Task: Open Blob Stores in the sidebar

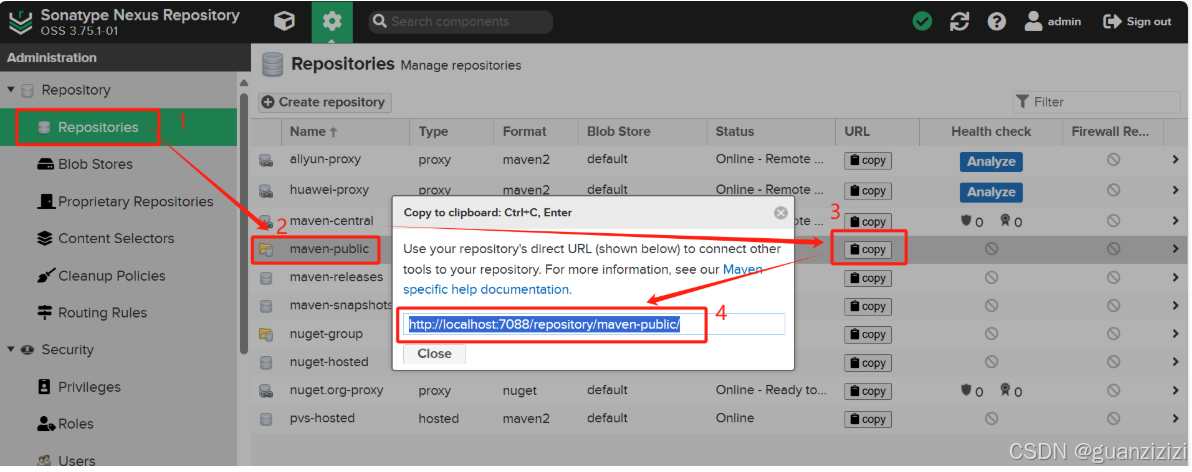Action: [95, 164]
